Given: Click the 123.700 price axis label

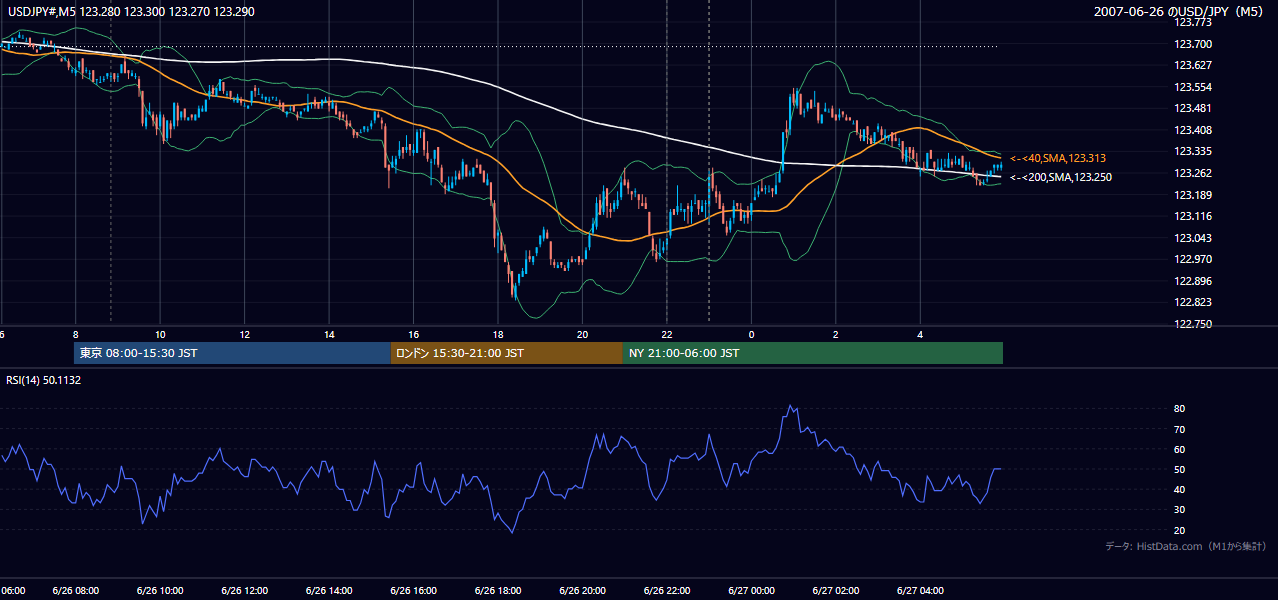Looking at the screenshot, I should click(x=1192, y=44).
